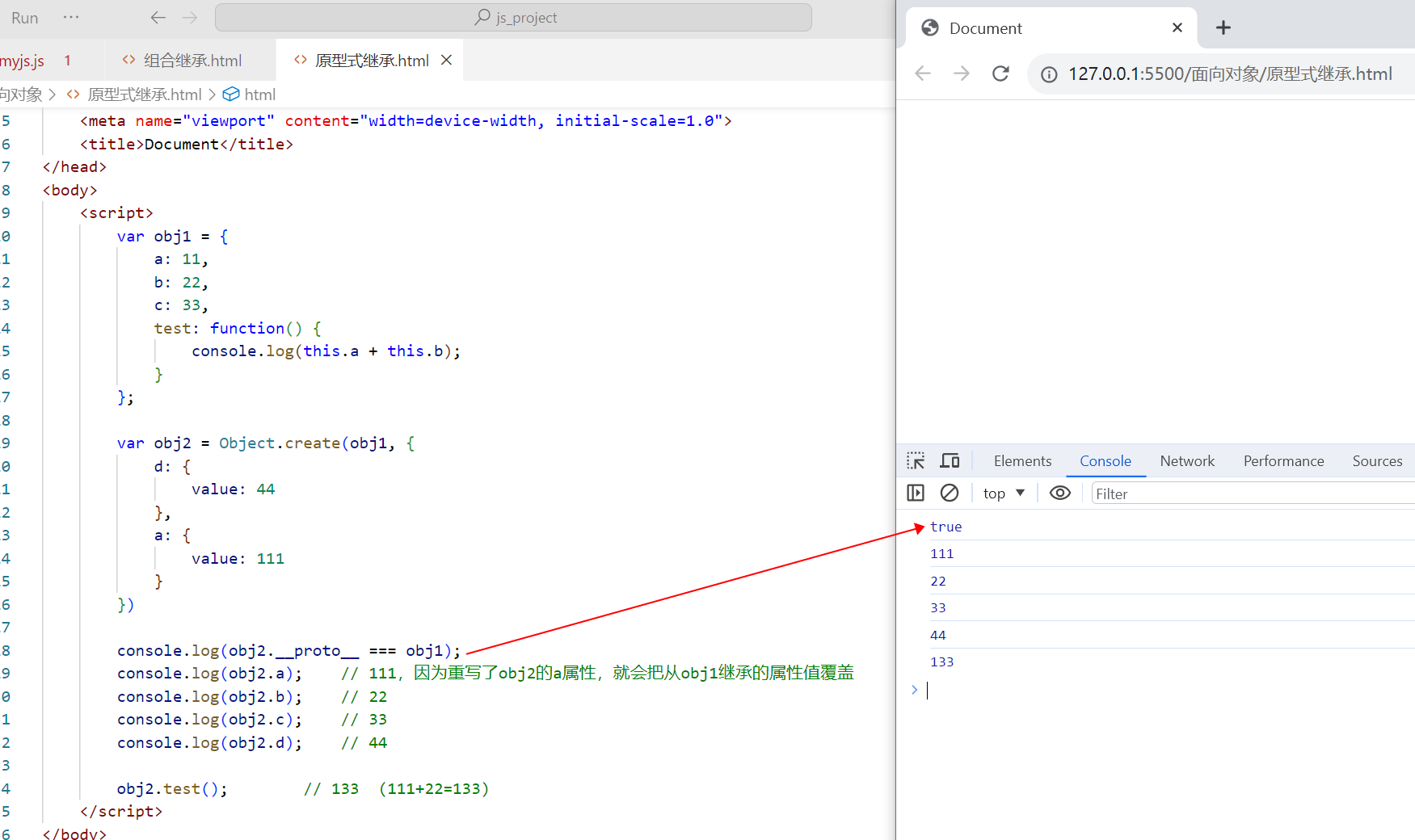Click the <title>Document</title> line

click(x=187, y=145)
